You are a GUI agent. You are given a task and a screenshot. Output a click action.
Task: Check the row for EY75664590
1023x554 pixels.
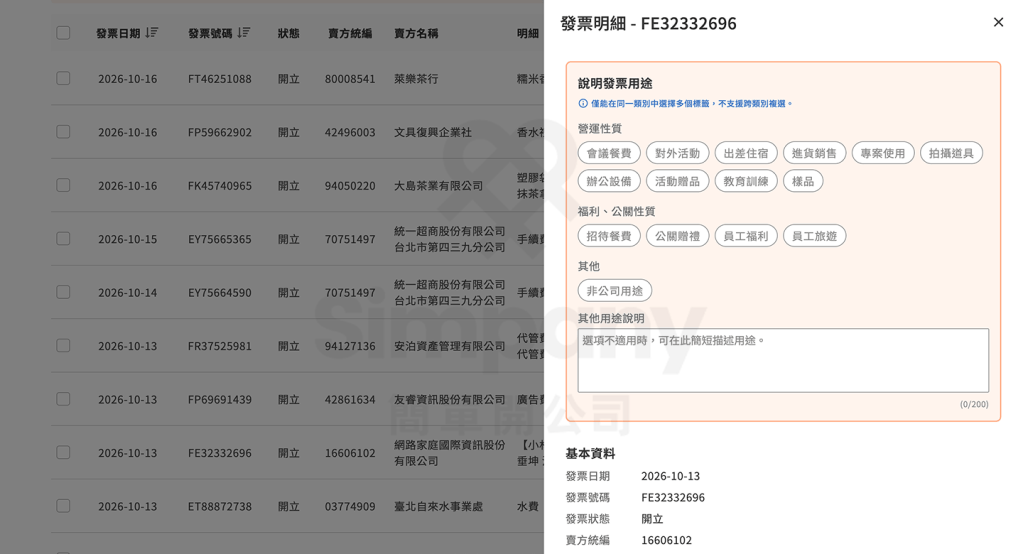63,292
